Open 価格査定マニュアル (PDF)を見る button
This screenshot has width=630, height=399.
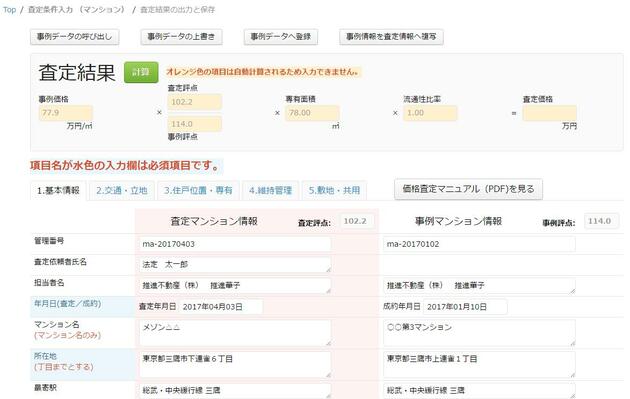468,189
